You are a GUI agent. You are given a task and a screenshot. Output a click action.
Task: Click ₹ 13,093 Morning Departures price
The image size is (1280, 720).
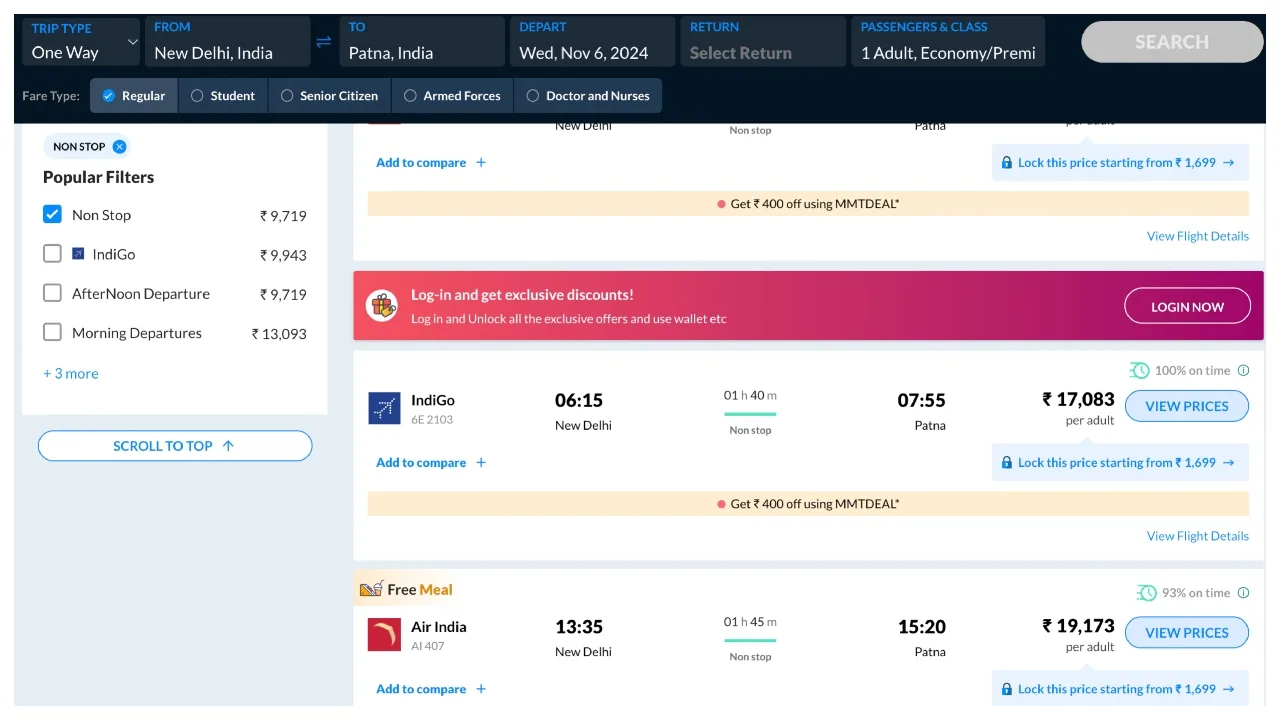coord(279,334)
